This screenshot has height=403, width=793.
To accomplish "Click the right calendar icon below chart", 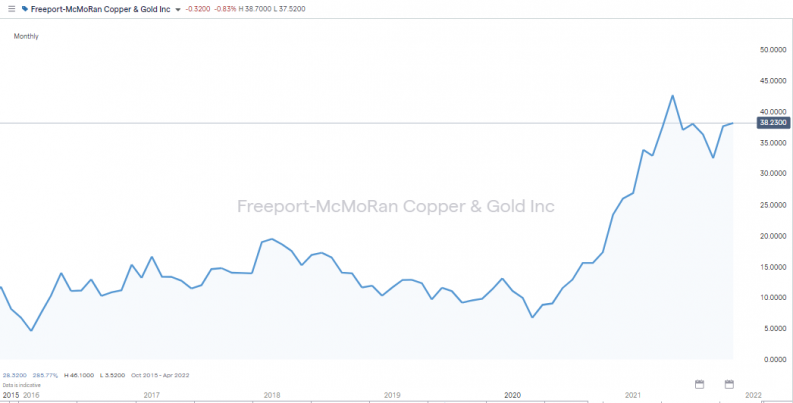I will click(x=729, y=384).
